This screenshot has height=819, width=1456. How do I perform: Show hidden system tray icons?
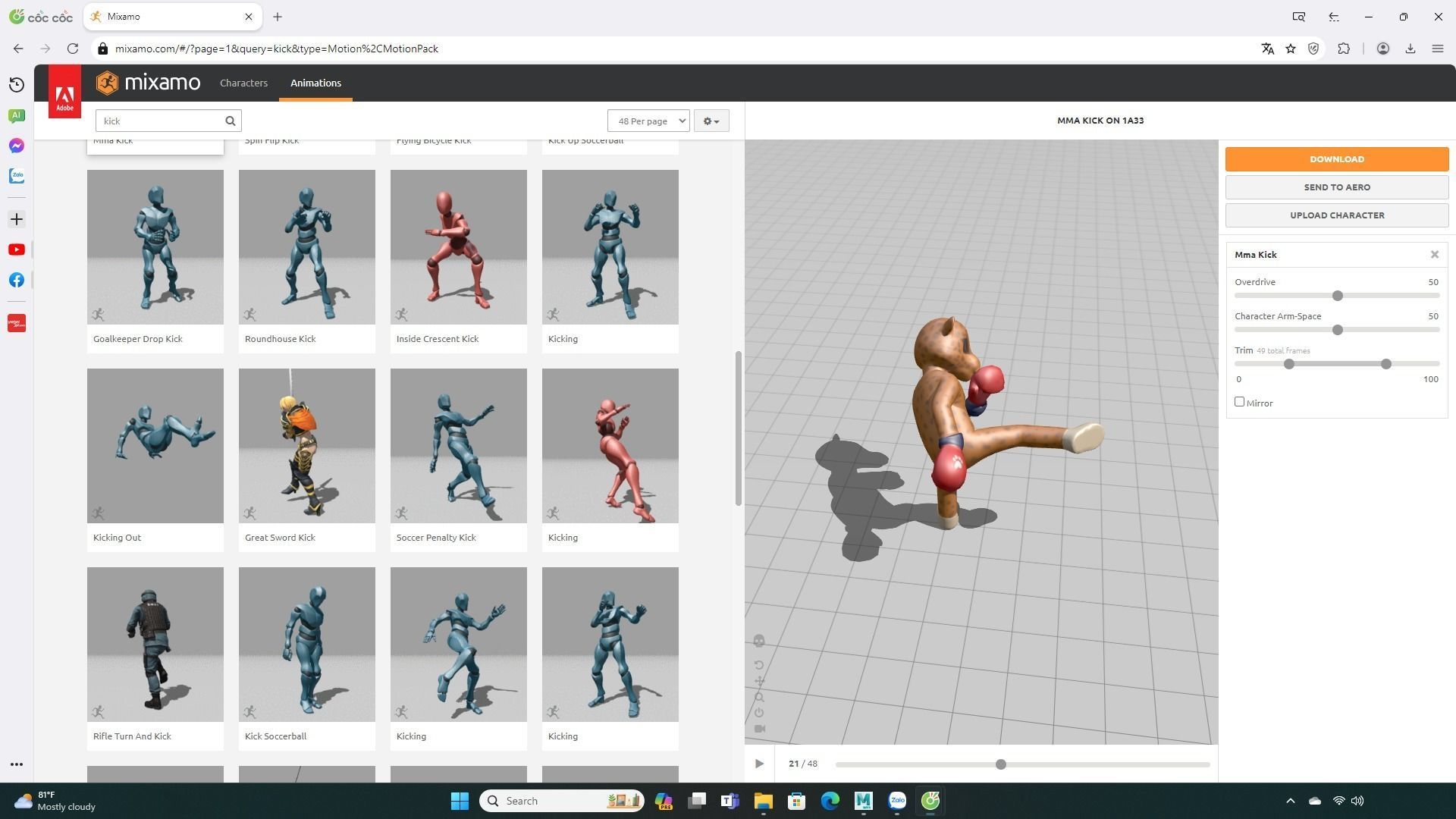(1290, 801)
